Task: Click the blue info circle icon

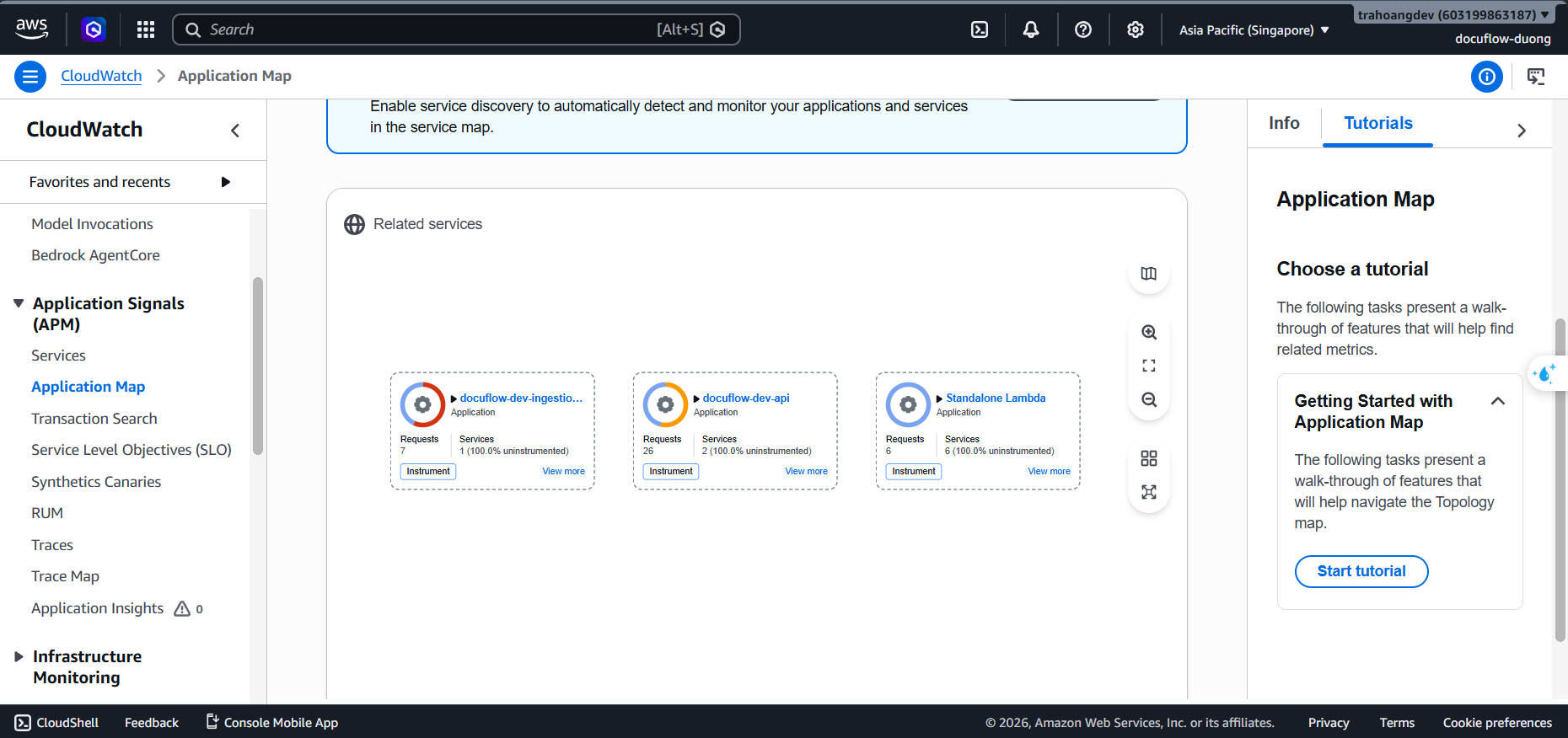Action: (1487, 77)
